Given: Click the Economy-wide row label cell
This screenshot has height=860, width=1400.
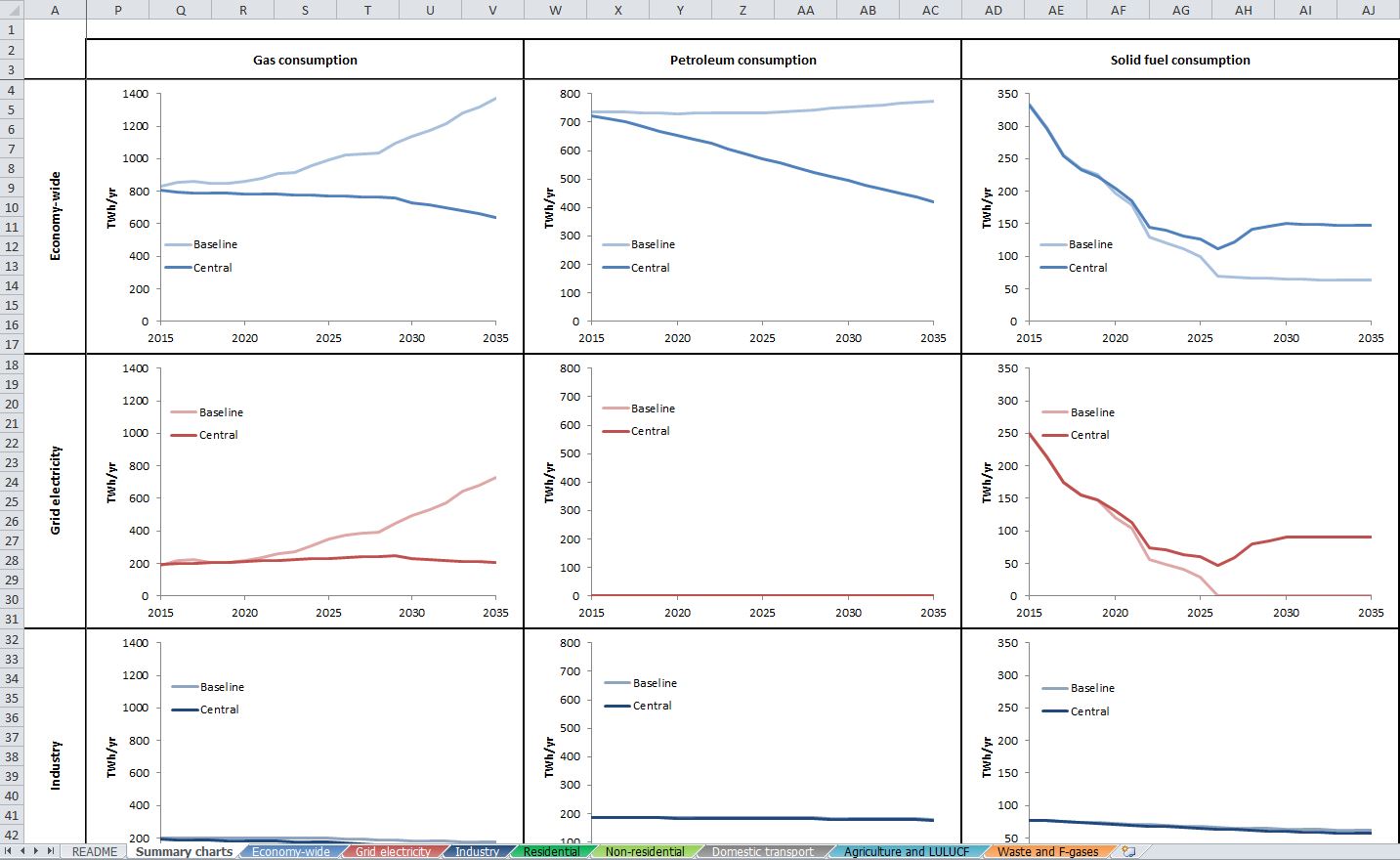Looking at the screenshot, I should [x=55, y=216].
